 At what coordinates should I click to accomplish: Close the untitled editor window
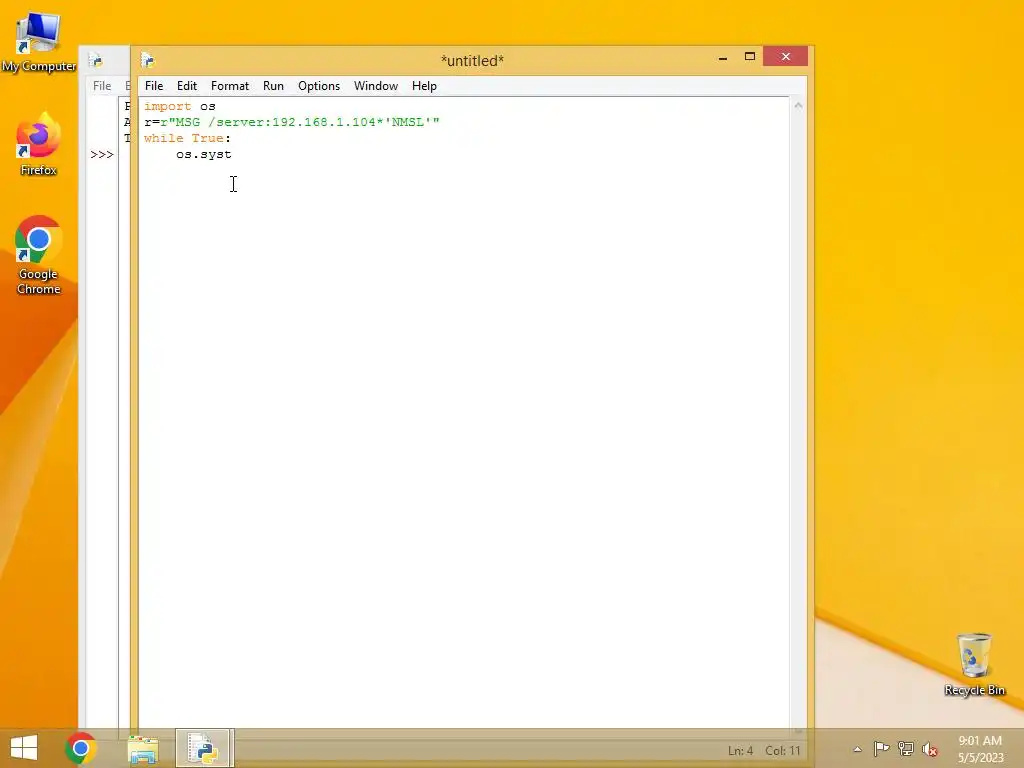pyautogui.click(x=786, y=57)
